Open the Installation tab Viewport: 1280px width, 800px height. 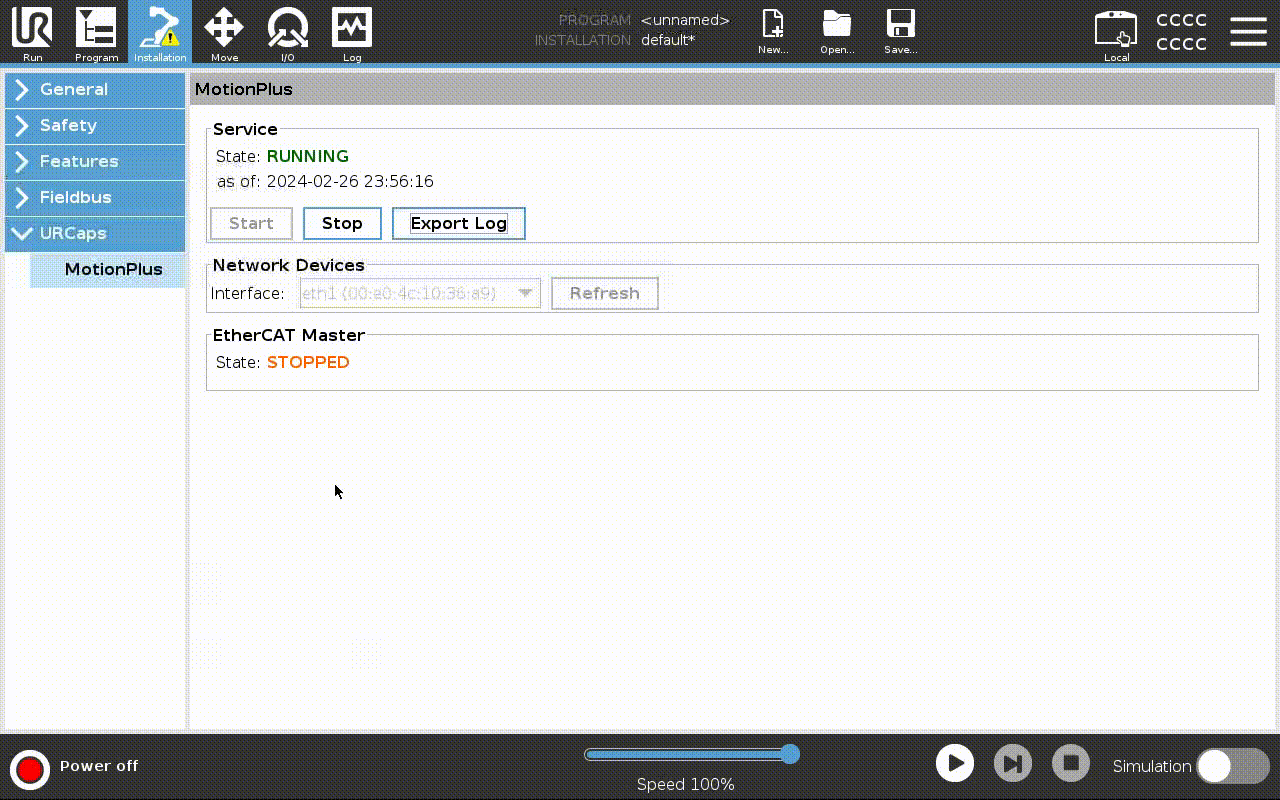pyautogui.click(x=160, y=33)
